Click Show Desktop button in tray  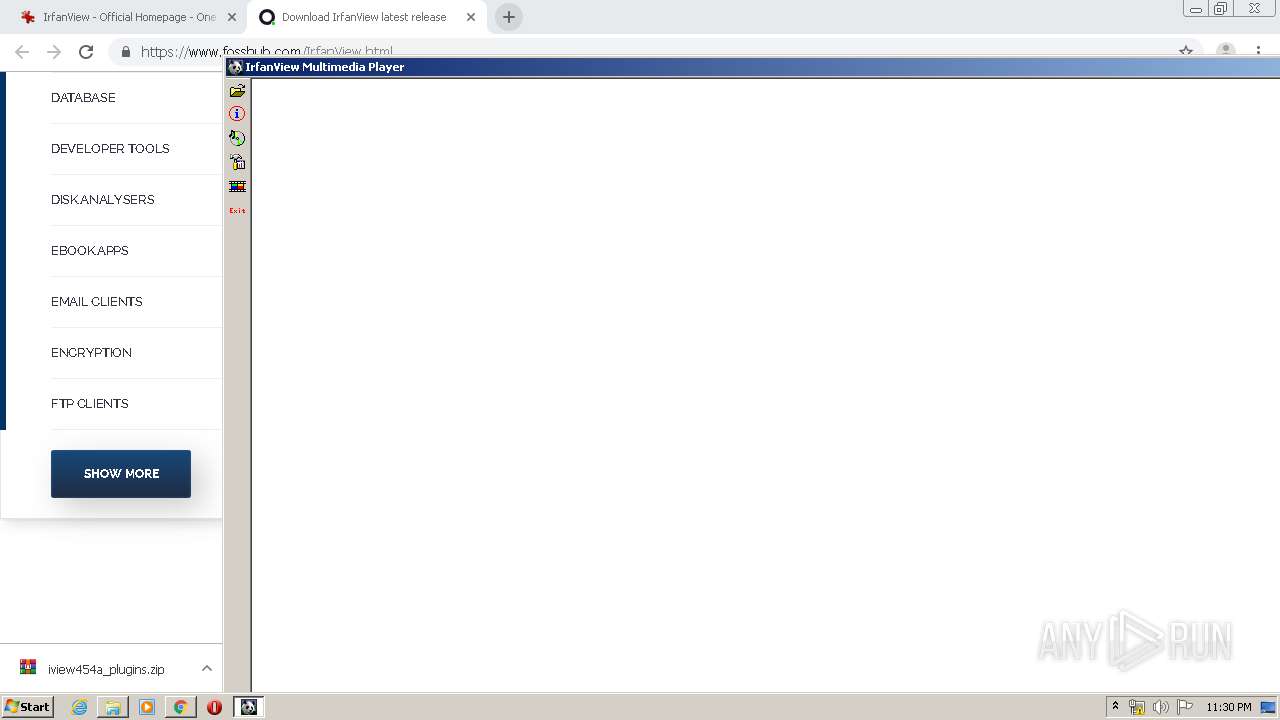[1269, 707]
